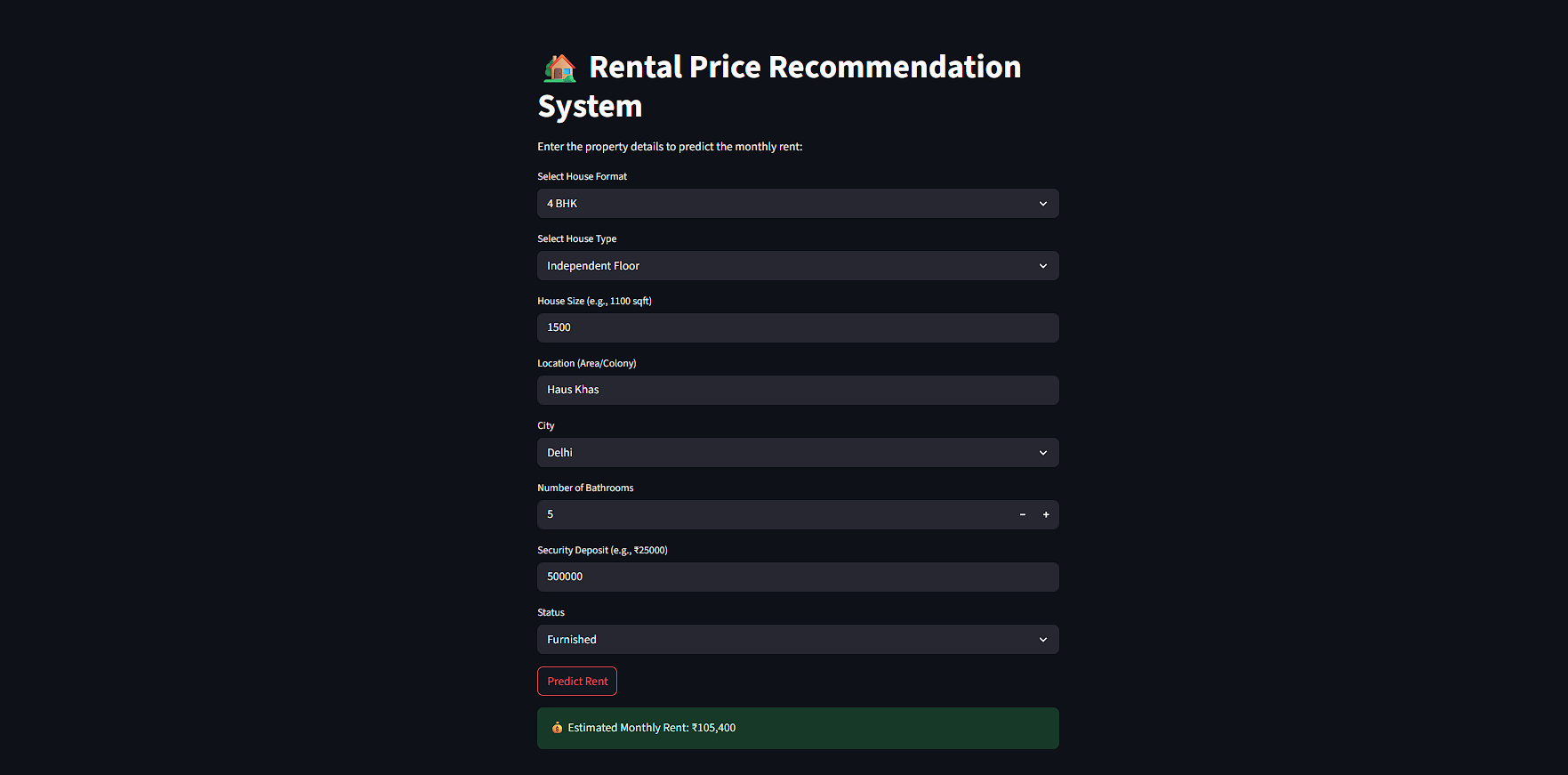Viewport: 1568px width, 775px height.
Task: Click the Select House Type label
Action: point(577,238)
